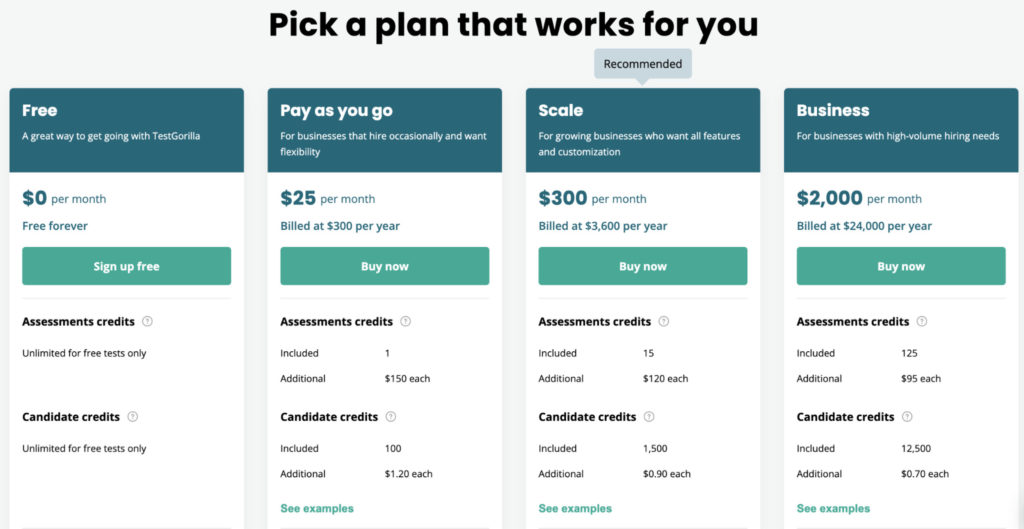Click Candidate credits help icon in Scale plan
Viewport: 1024px width, 529px height.
pos(649,417)
